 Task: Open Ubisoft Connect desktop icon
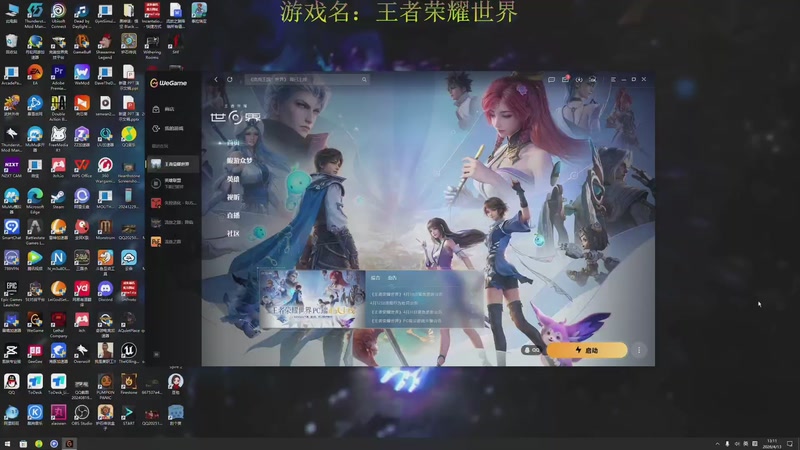[x=58, y=14]
